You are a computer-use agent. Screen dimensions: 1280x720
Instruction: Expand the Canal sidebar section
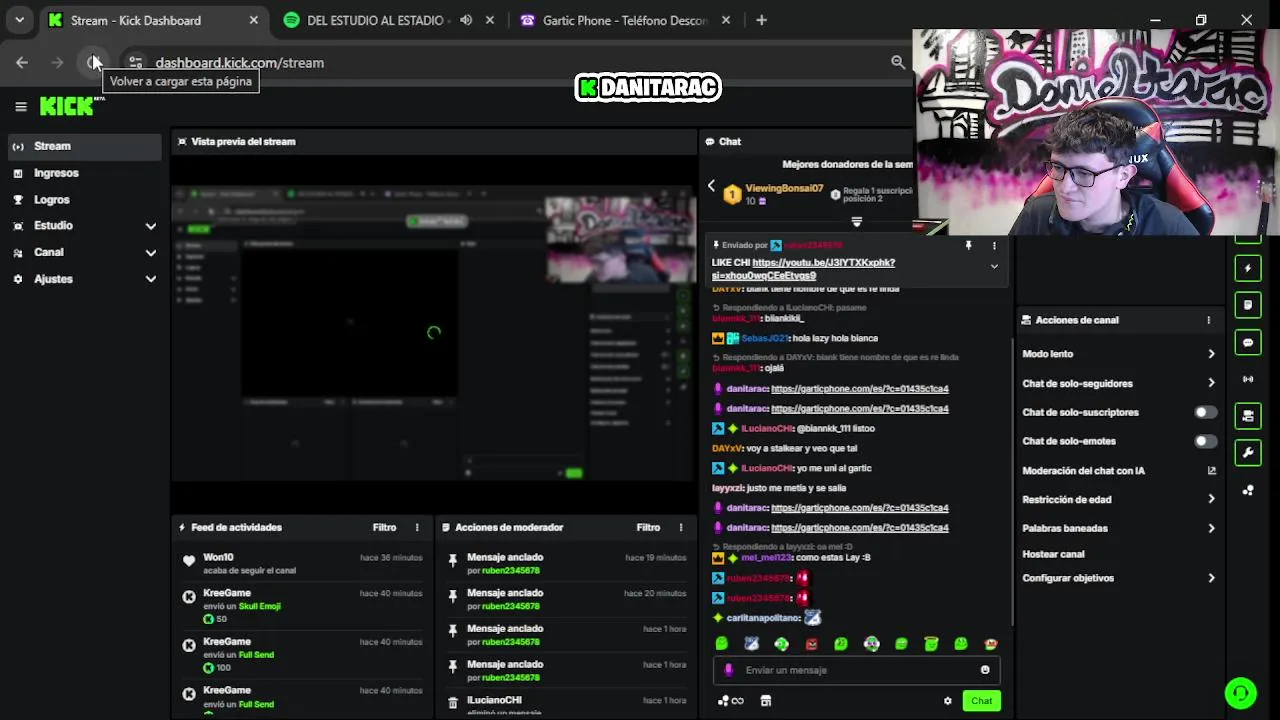84,253
